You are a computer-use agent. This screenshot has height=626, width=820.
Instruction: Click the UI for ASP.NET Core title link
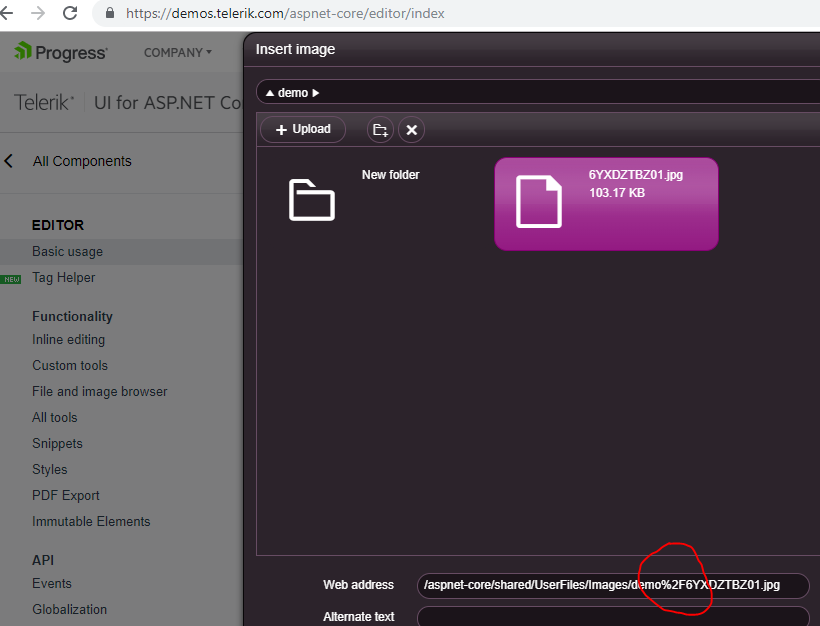[x=168, y=103]
